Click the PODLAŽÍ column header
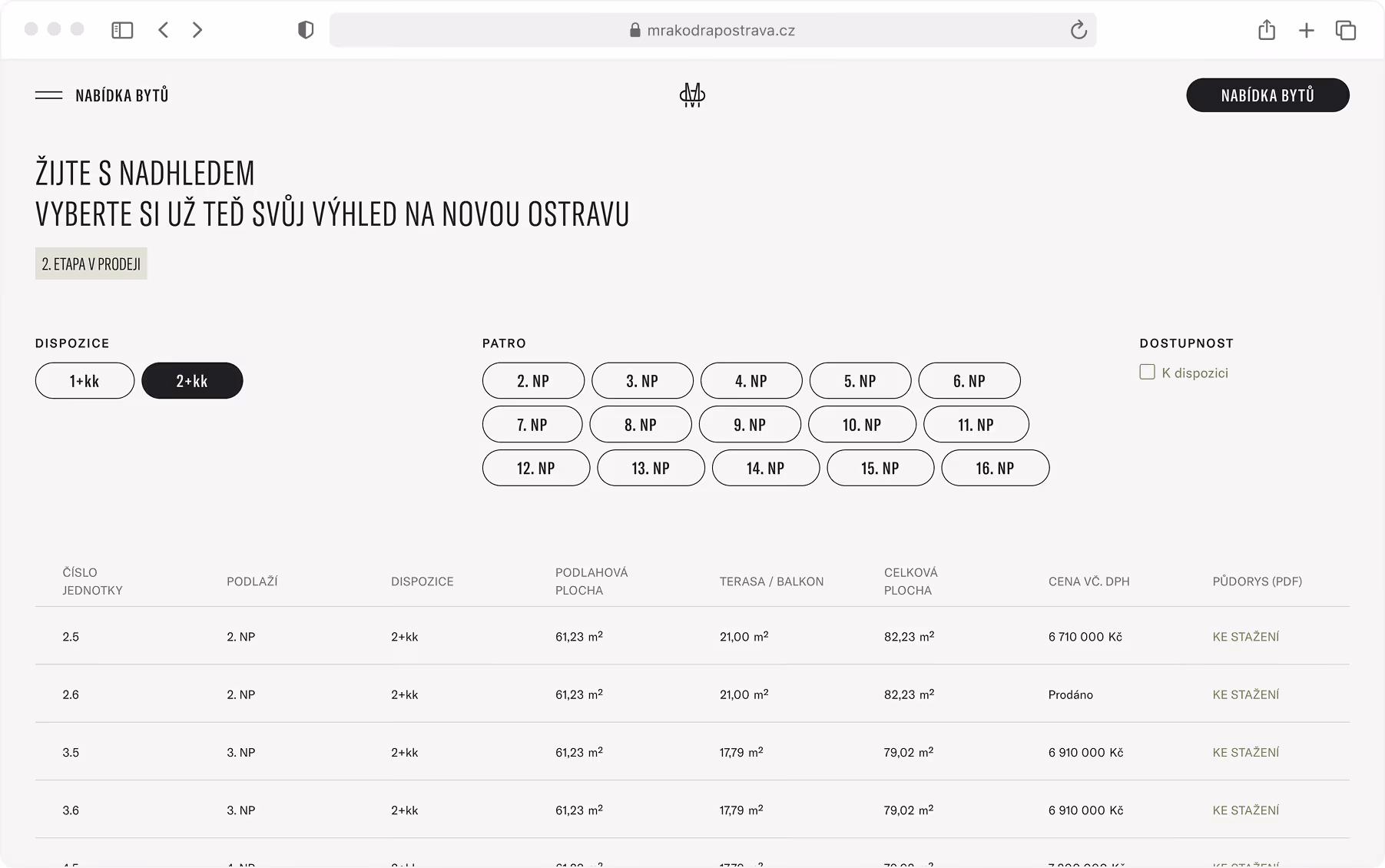 [x=252, y=581]
